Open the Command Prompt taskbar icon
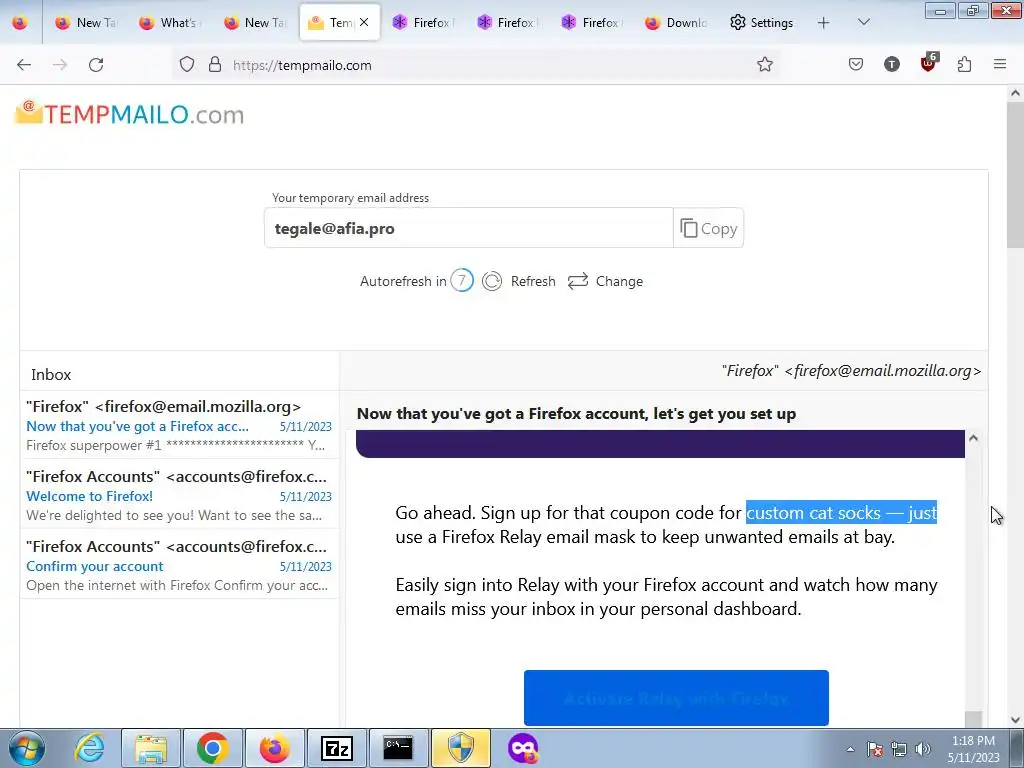Viewport: 1024px width, 768px height. click(398, 748)
